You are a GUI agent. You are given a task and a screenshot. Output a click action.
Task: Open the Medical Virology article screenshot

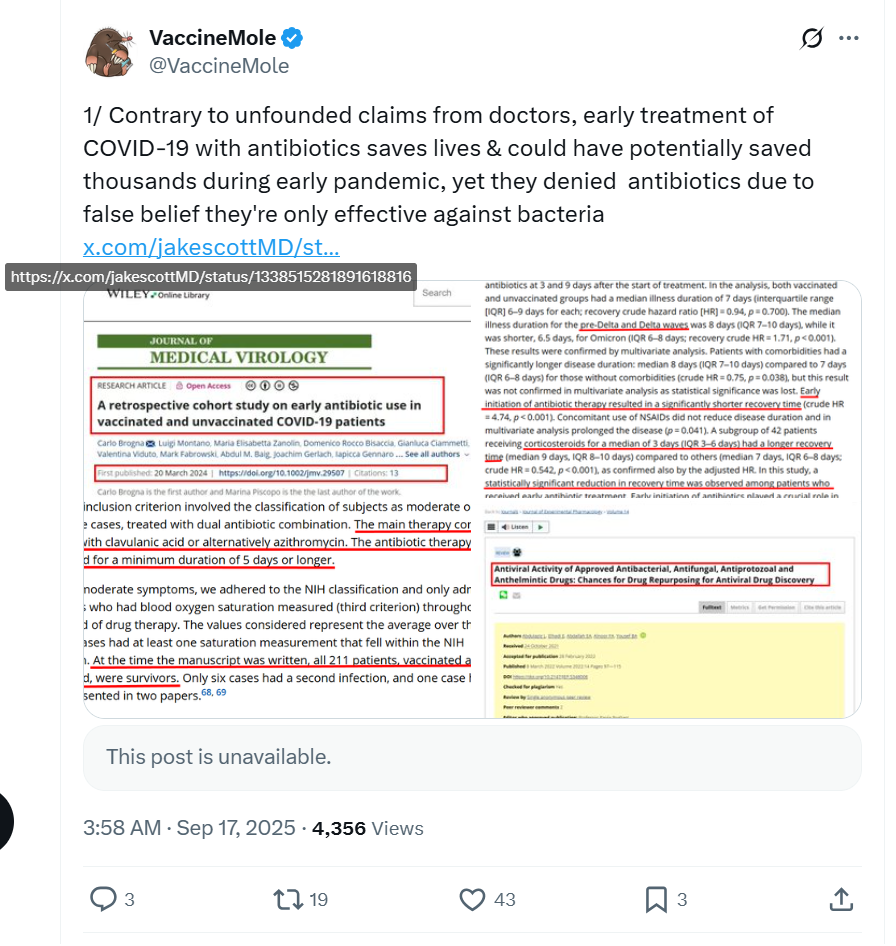tap(278, 389)
